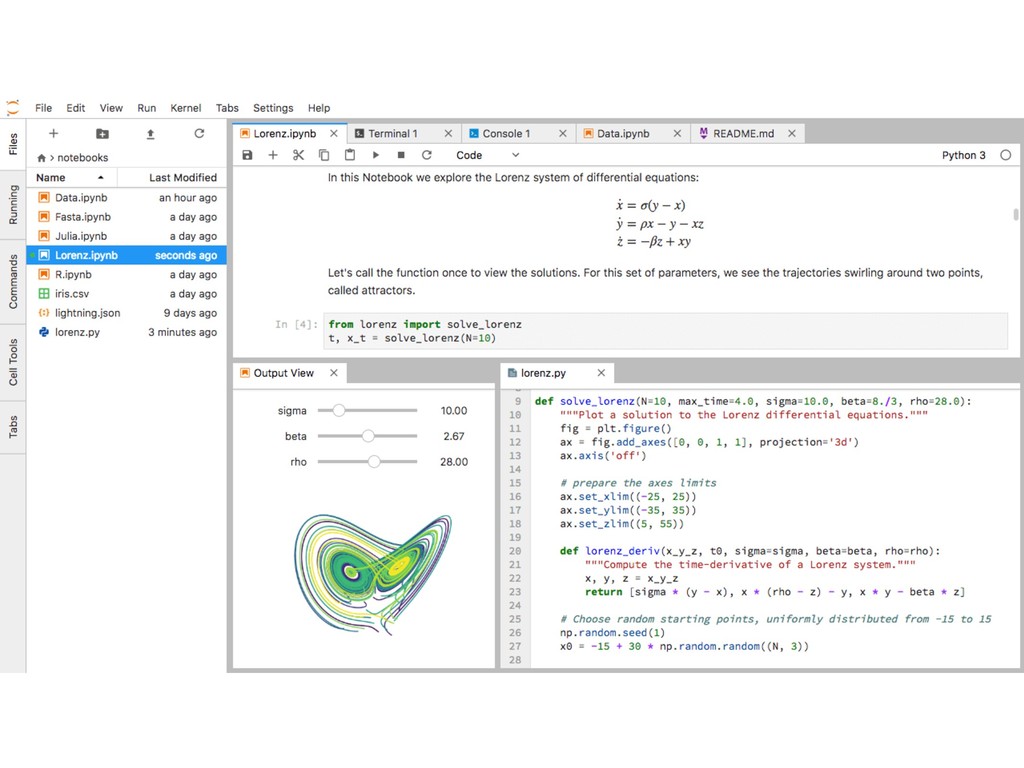
Task: Insert a new cell with the plus icon
Action: point(272,155)
